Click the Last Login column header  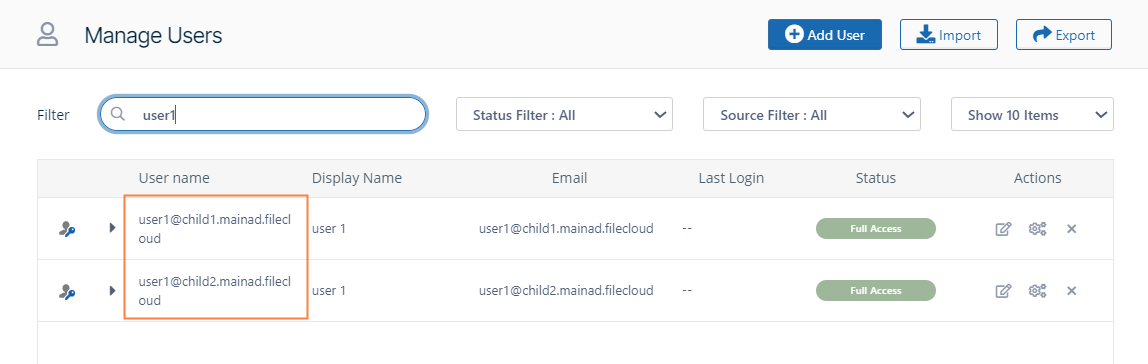point(731,178)
